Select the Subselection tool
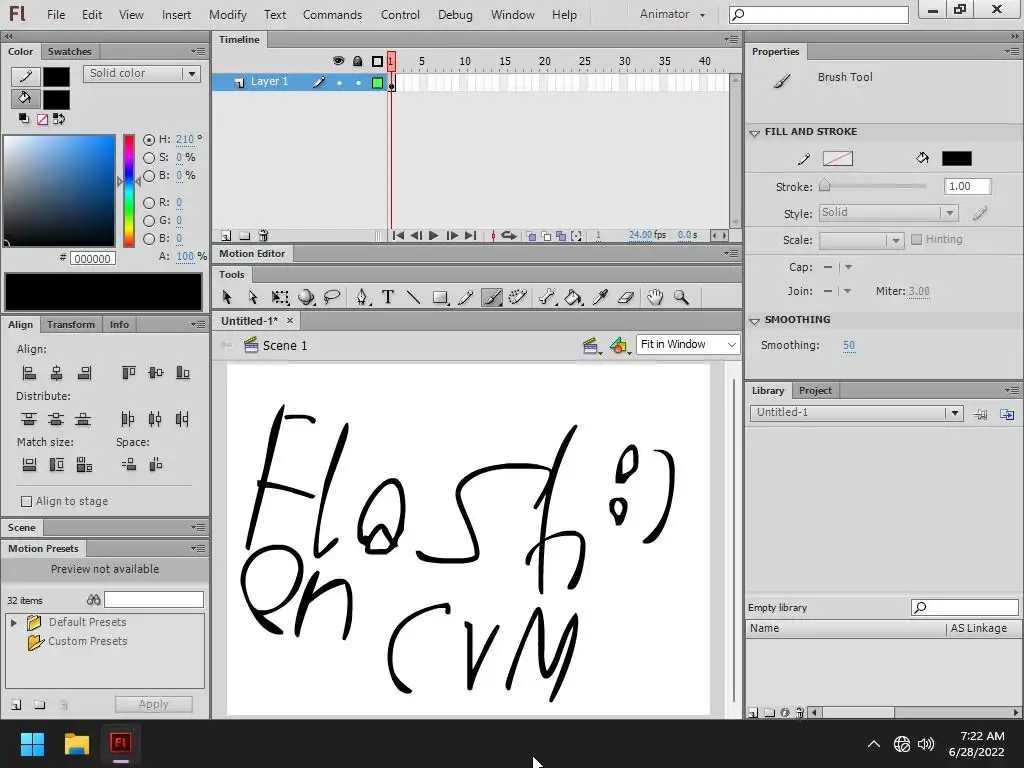Screen dimensions: 1024x768 (x=253, y=297)
